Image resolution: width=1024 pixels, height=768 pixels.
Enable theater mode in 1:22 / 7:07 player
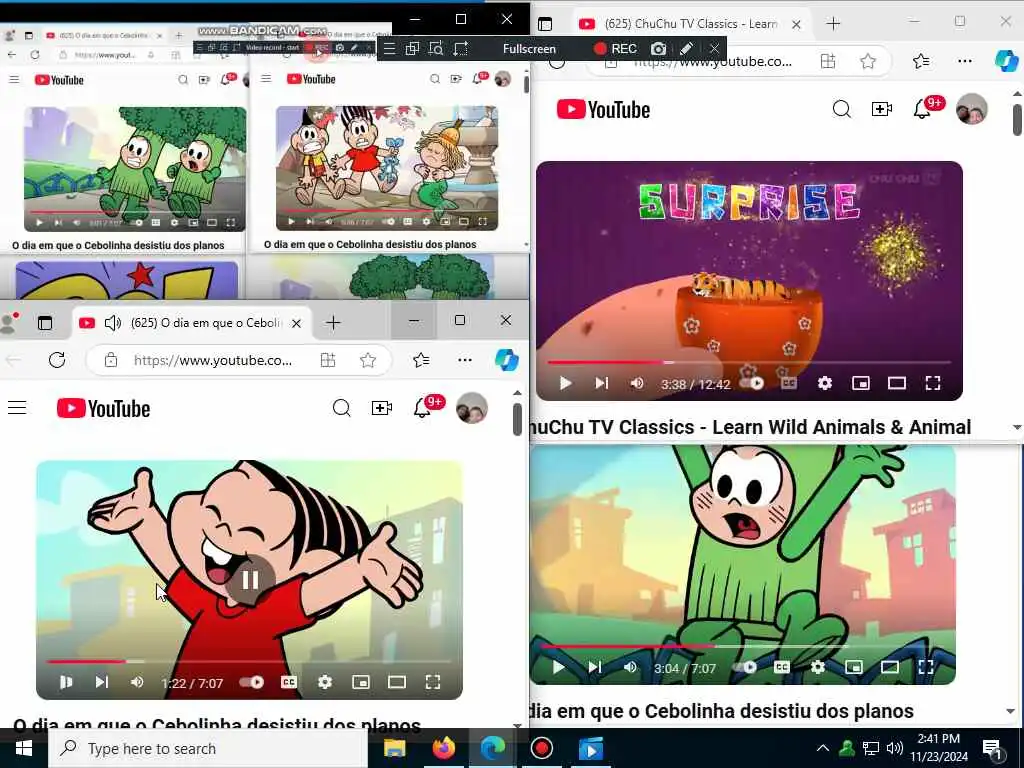pos(396,682)
